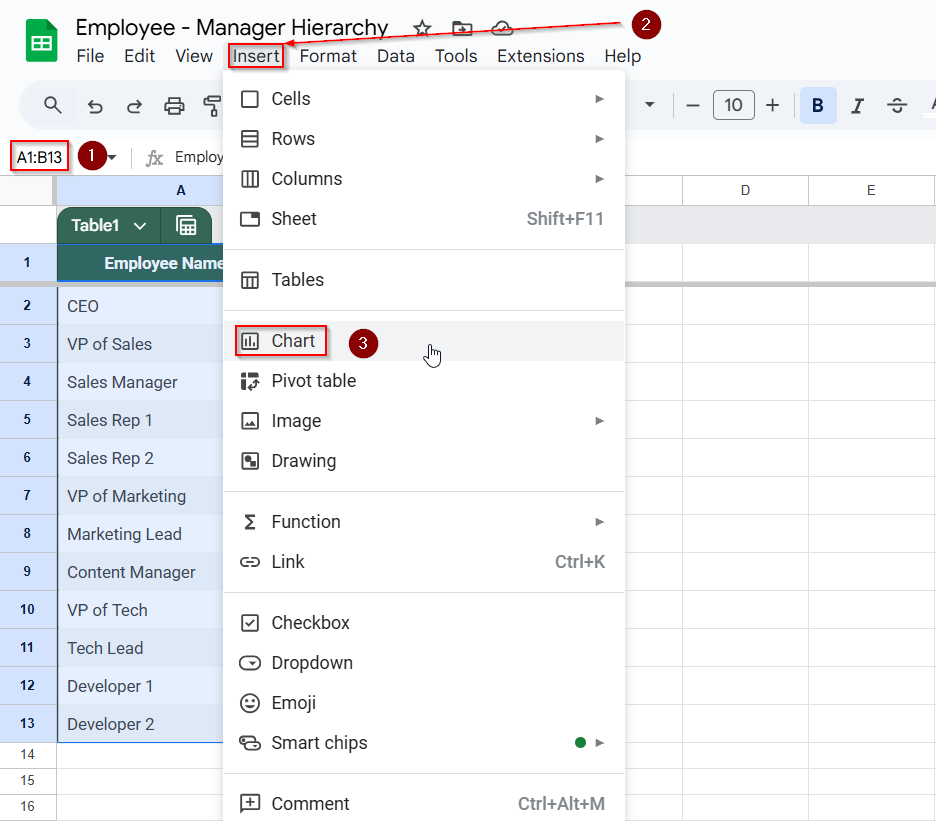Expand the name box dropdown arrow
936x821 pixels.
click(112, 158)
